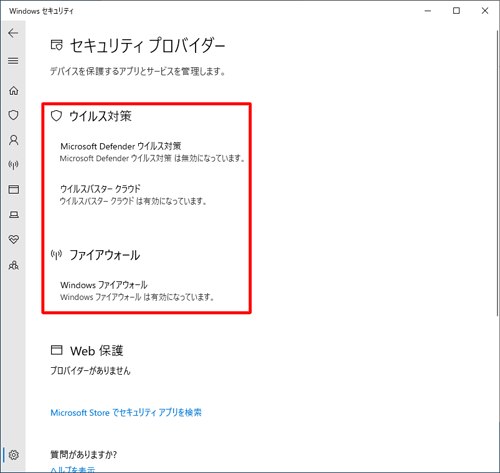The height and width of the screenshot is (473, 500).
Task: Open Family options people icon
Action: click(14, 265)
